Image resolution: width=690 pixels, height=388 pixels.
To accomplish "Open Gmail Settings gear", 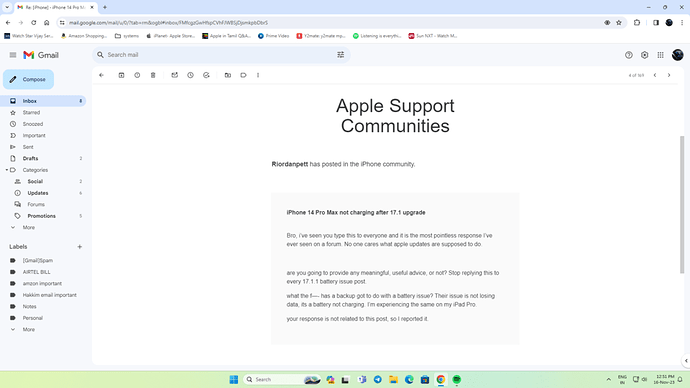I will coord(645,55).
